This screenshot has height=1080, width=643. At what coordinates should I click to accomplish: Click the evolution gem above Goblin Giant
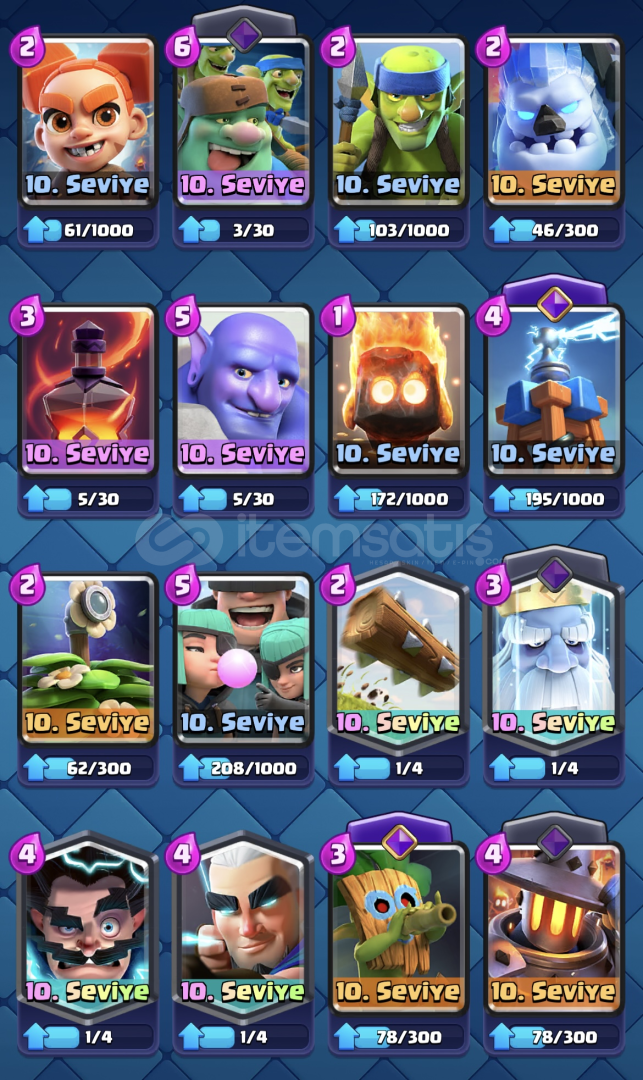click(244, 34)
